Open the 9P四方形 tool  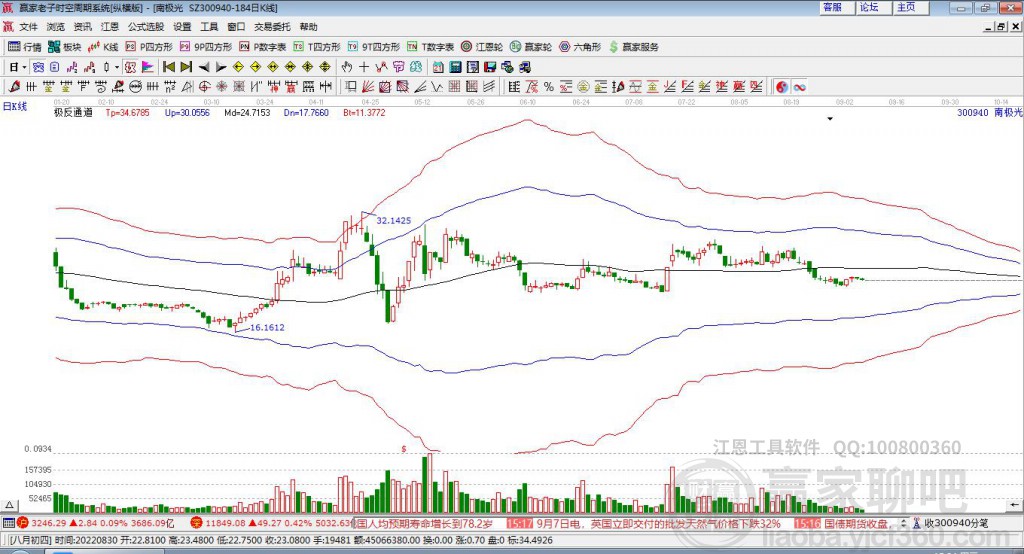tap(206, 47)
